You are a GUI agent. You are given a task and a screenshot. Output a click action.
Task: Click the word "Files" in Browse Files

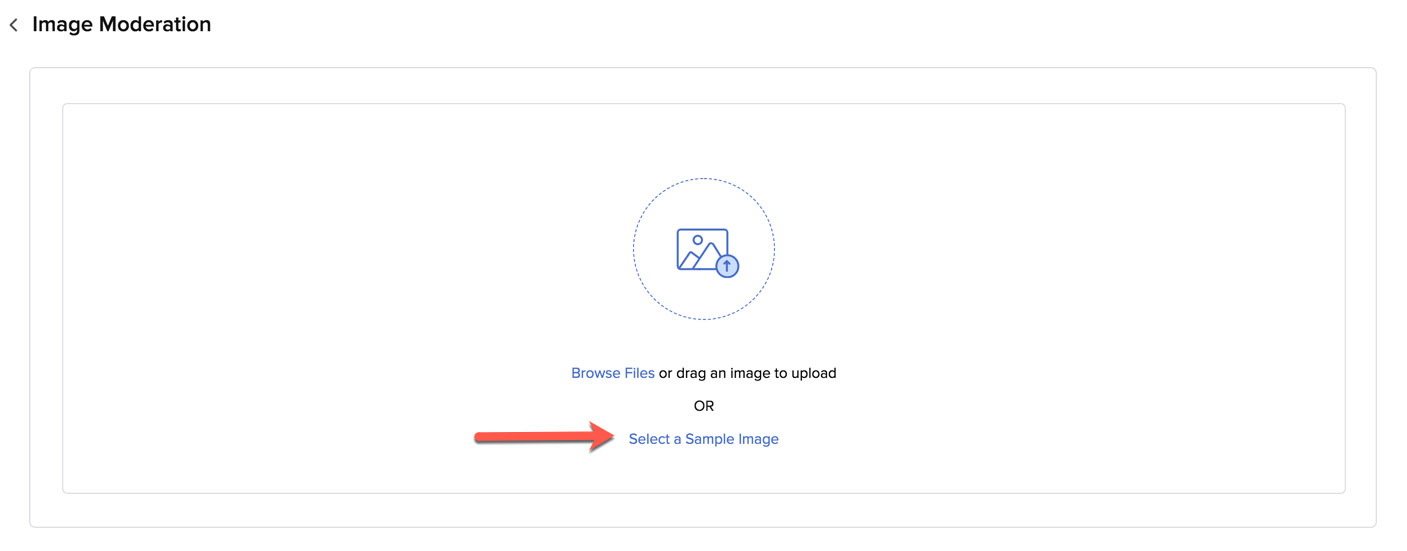tap(639, 373)
